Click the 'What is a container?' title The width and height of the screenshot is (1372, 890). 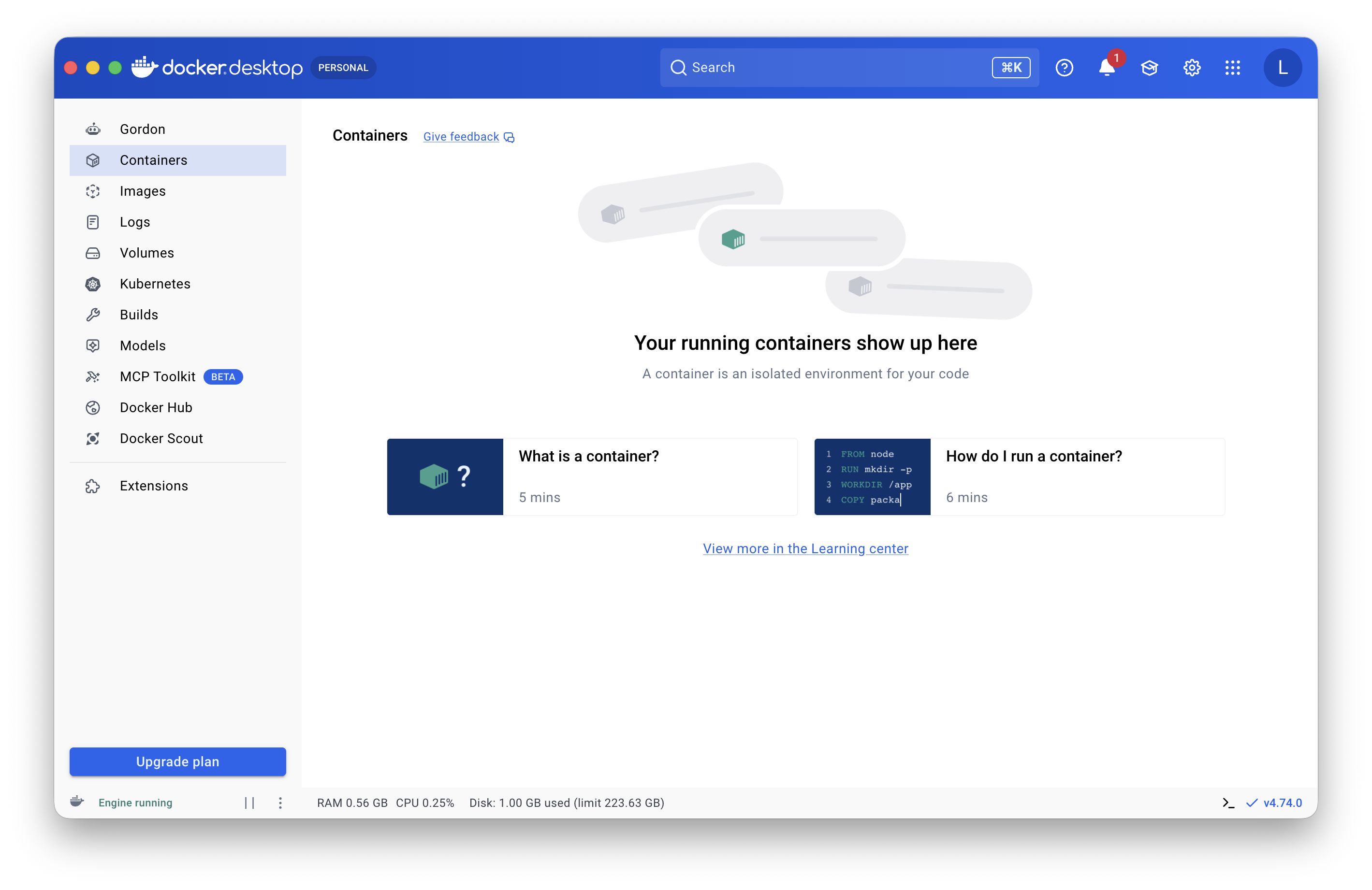coord(588,456)
